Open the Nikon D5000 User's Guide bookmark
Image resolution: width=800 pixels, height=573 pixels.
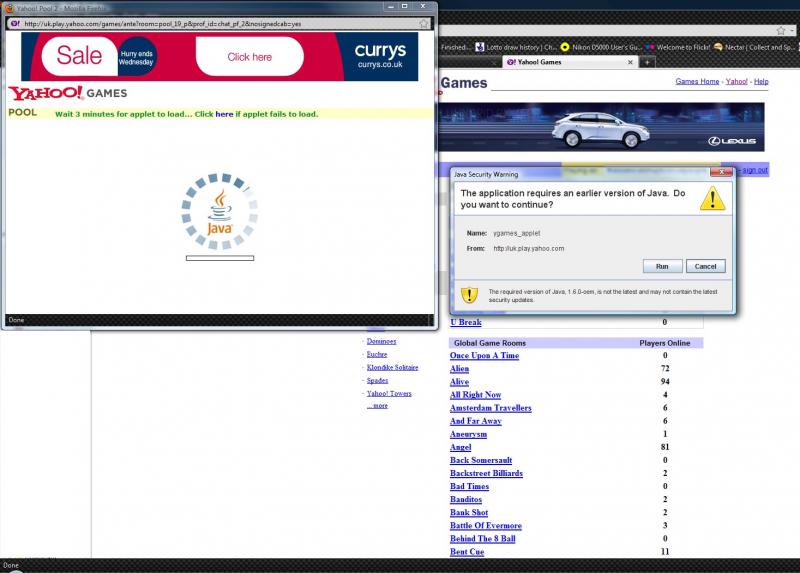point(602,46)
